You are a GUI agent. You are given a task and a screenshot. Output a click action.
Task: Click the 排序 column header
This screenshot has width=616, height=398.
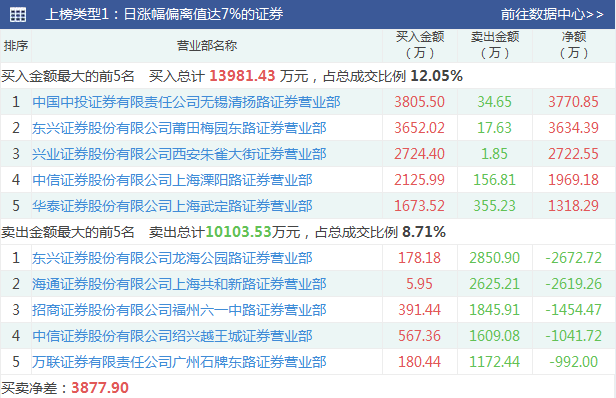(x=16, y=46)
